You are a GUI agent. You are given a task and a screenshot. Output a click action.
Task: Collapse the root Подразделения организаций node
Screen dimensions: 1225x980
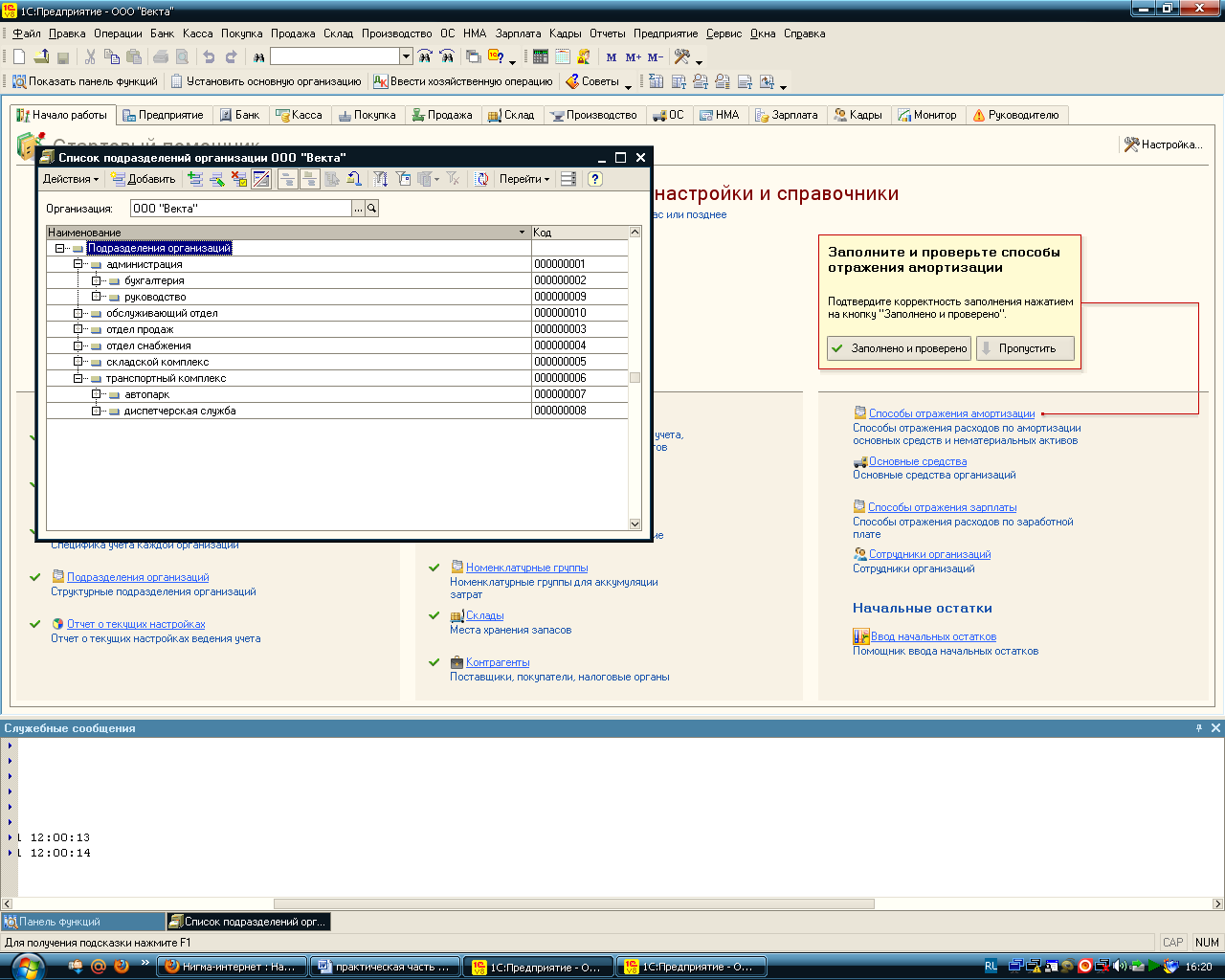point(59,249)
